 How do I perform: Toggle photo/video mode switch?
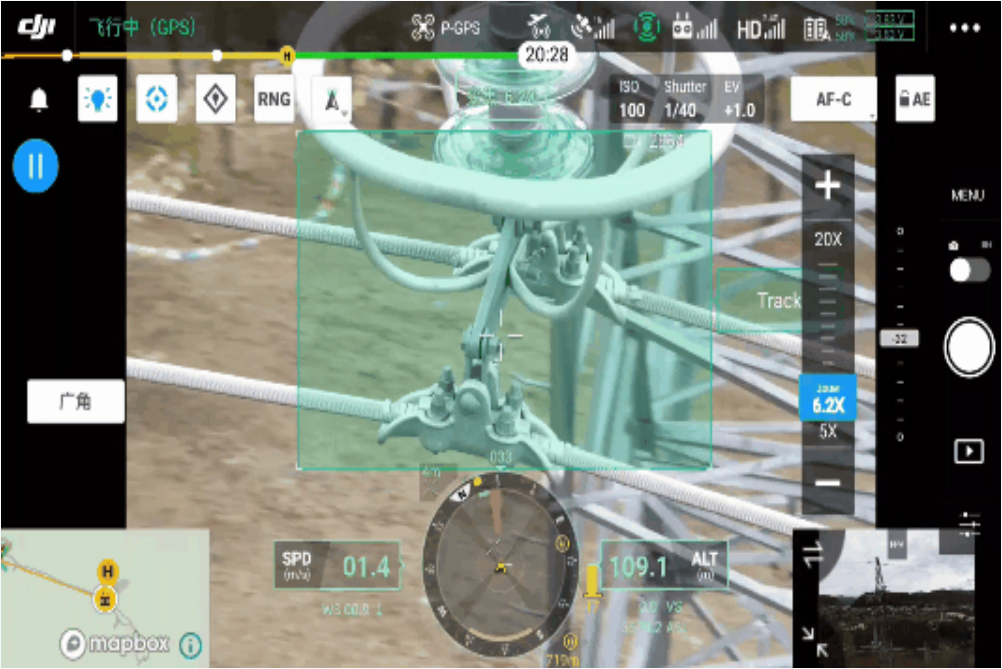click(x=968, y=269)
